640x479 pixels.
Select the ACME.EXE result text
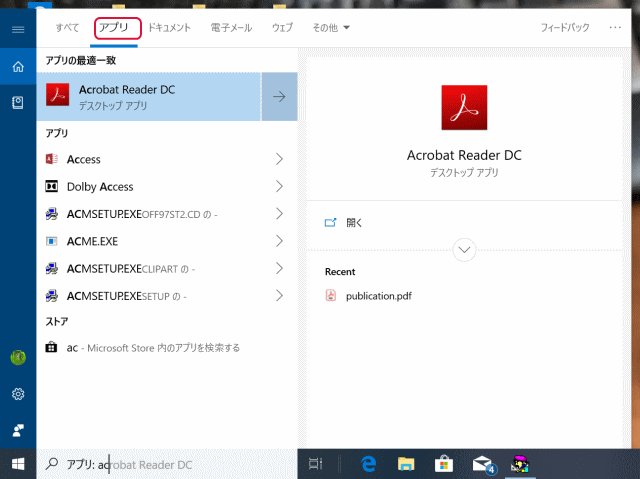click(92, 241)
